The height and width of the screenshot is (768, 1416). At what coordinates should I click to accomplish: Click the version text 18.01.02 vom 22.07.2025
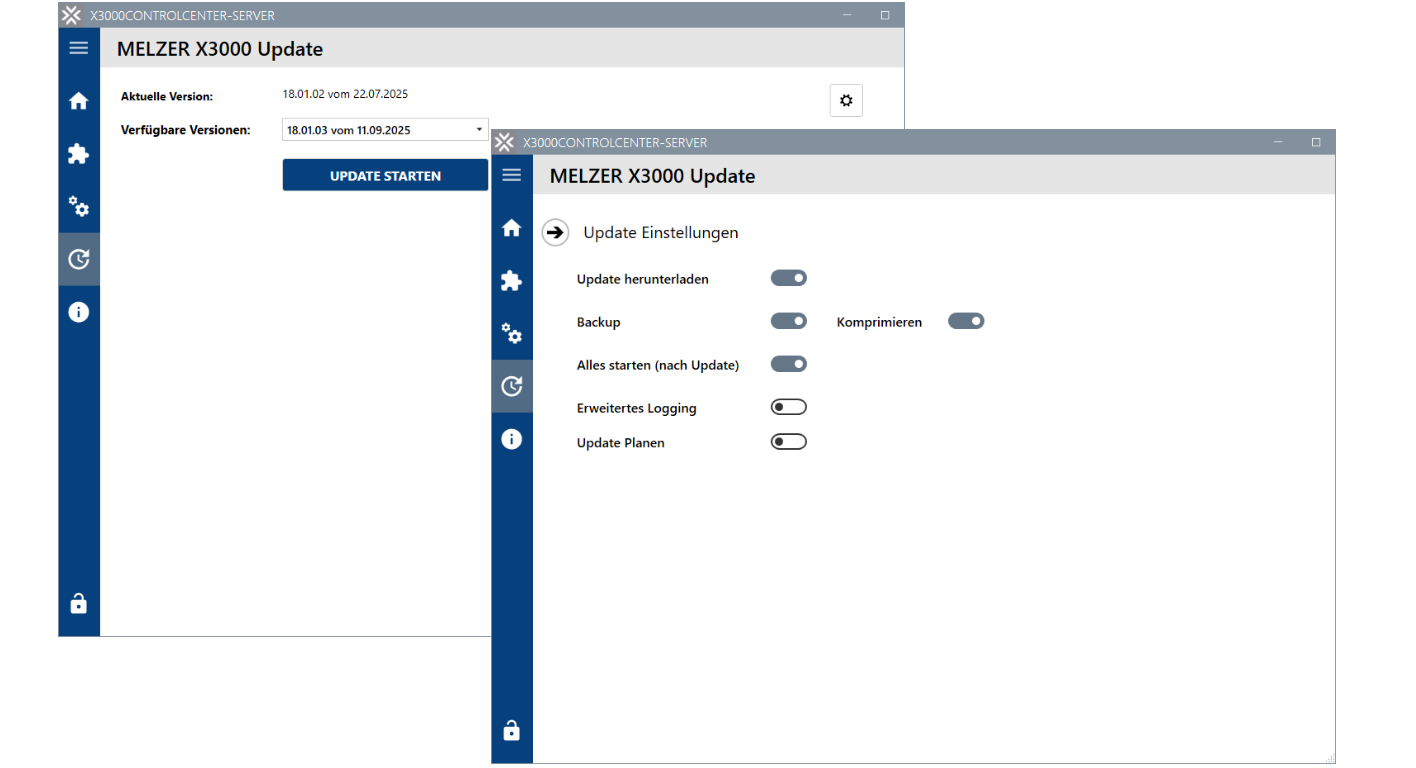345,94
